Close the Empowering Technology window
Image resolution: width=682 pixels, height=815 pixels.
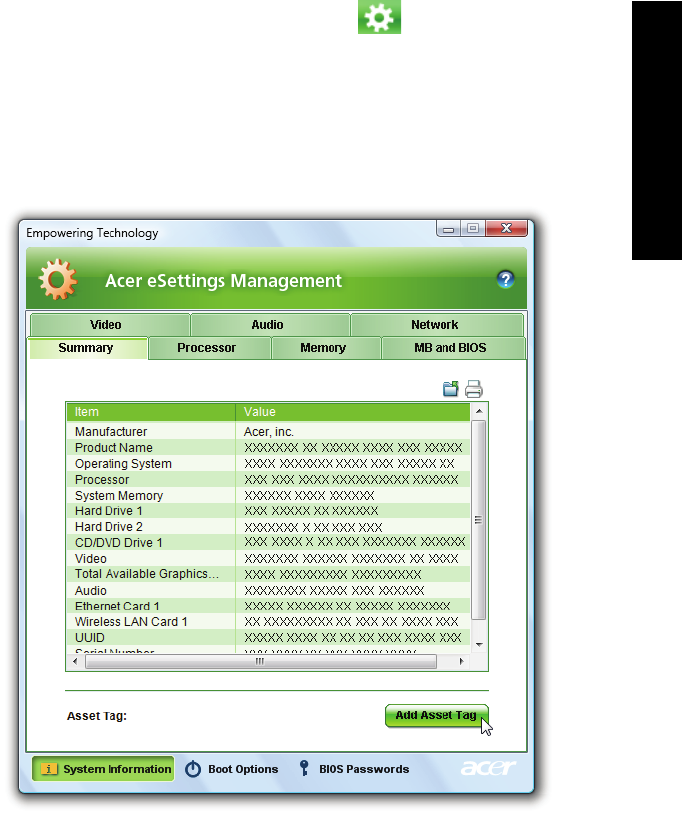(x=506, y=228)
